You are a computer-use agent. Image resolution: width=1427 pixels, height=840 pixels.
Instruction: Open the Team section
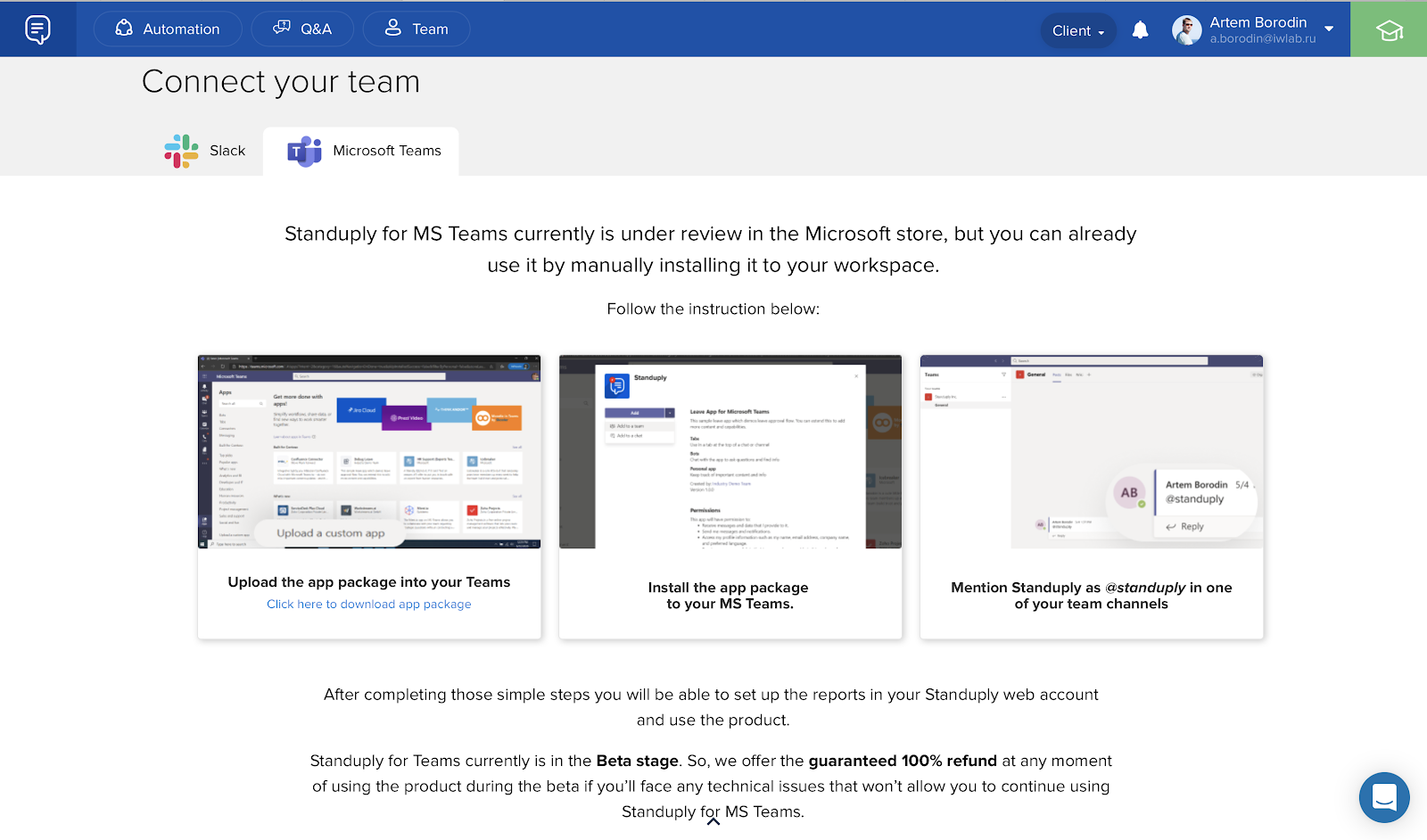point(417,29)
